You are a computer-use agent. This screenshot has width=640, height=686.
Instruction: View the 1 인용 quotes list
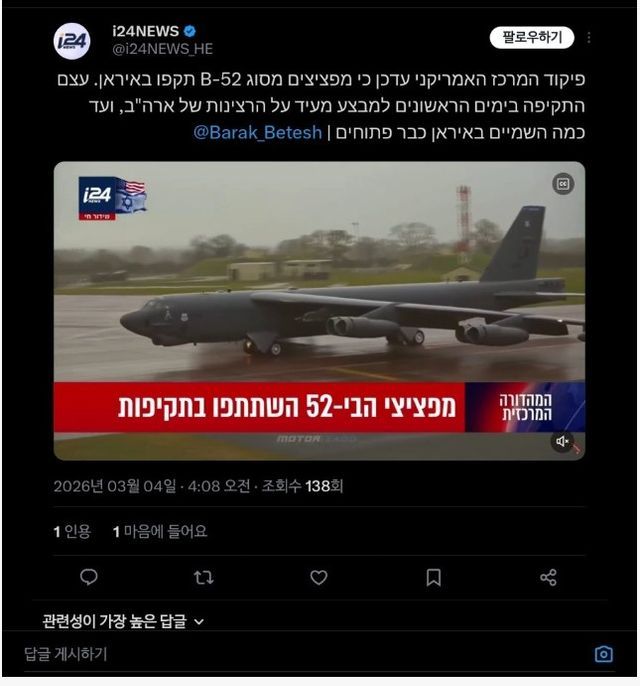pyautogui.click(x=72, y=532)
